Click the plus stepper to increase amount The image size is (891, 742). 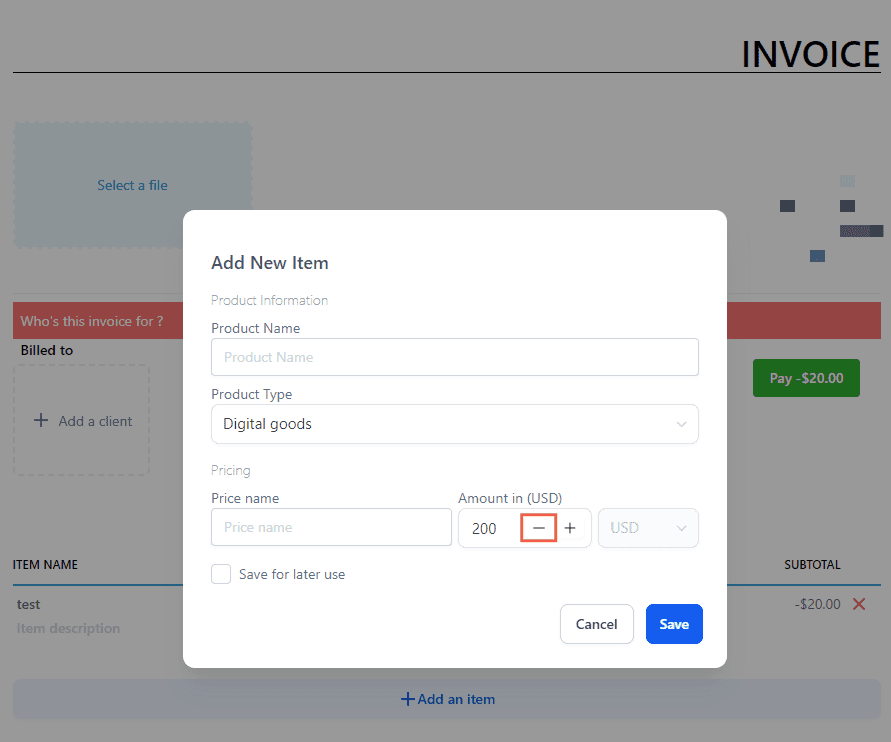coord(570,528)
